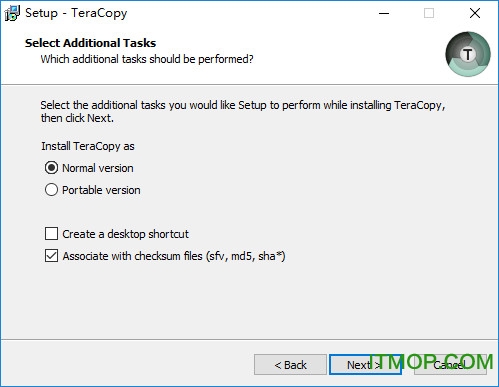Click the green ITMOP.COM watermark
Screen dimensions: 499x387
431,362
